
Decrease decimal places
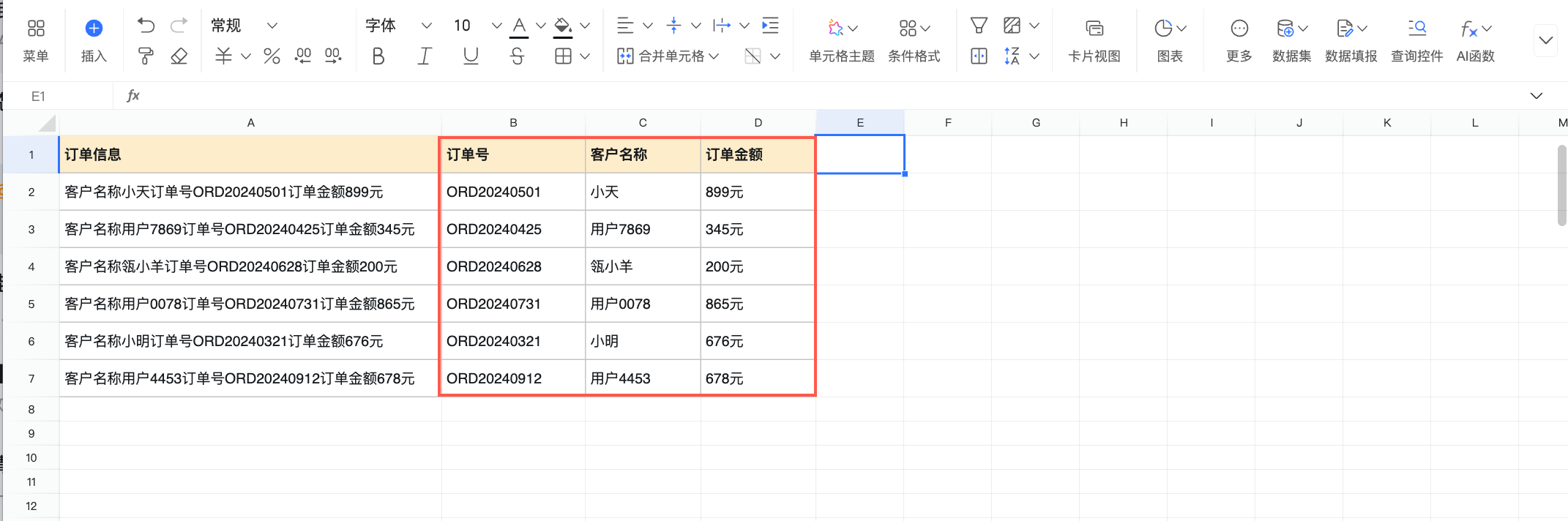(302, 56)
